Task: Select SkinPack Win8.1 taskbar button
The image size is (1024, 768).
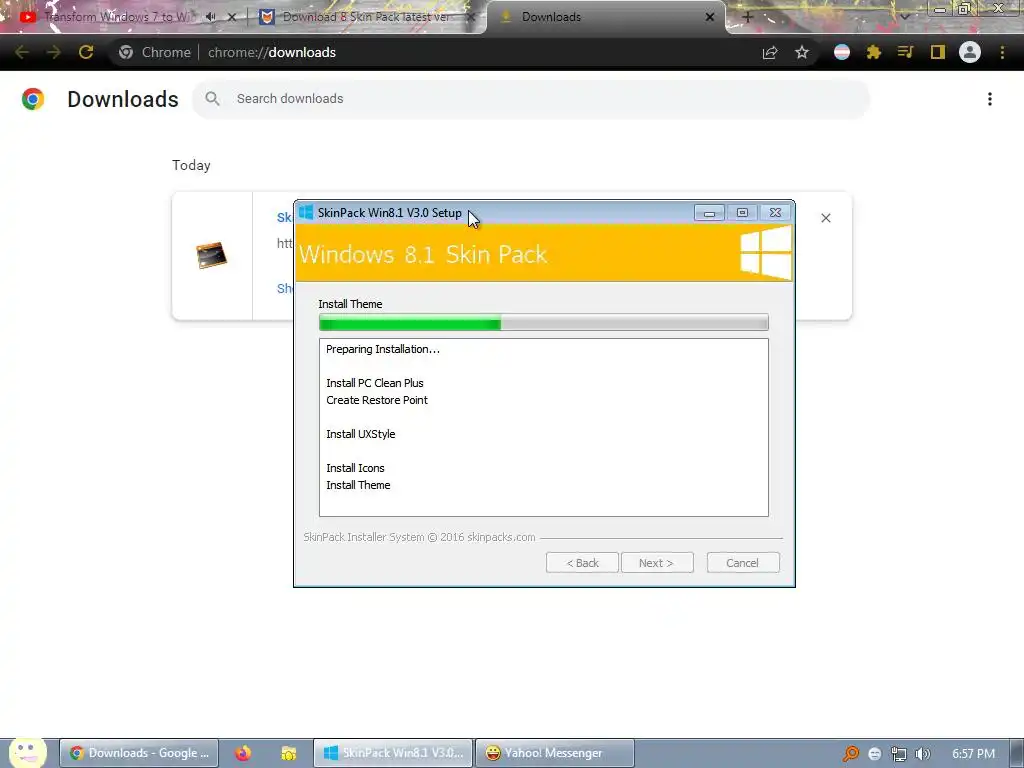Action: click(393, 753)
